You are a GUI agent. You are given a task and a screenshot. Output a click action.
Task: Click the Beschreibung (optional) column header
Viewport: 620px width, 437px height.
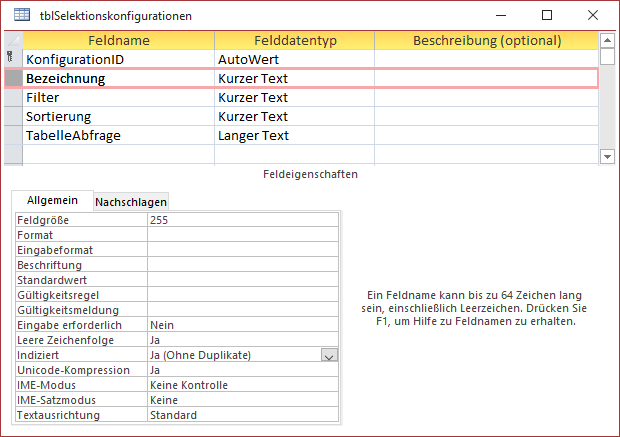tap(487, 40)
